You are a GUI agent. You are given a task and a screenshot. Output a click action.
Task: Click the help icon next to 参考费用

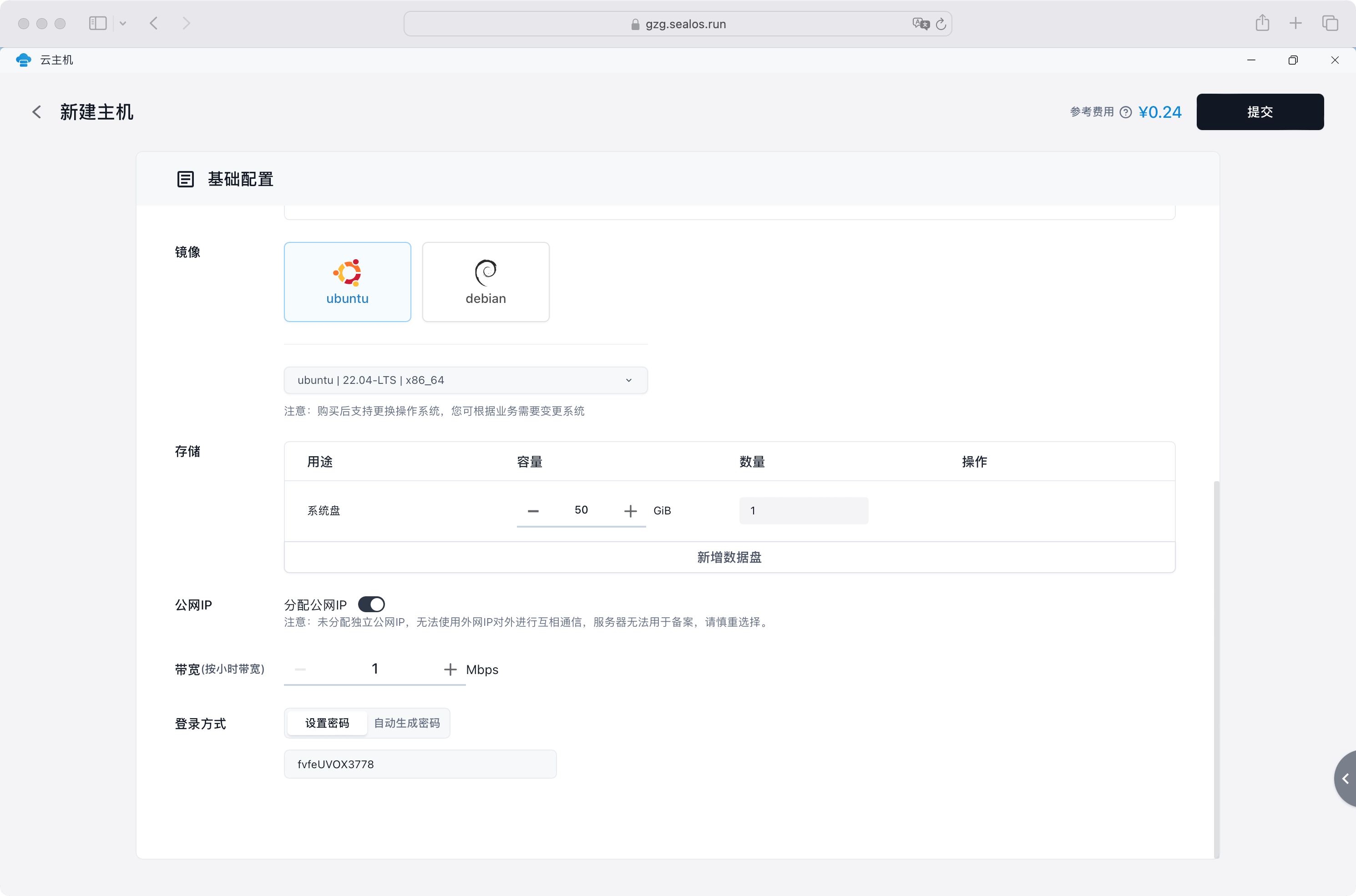(1126, 112)
